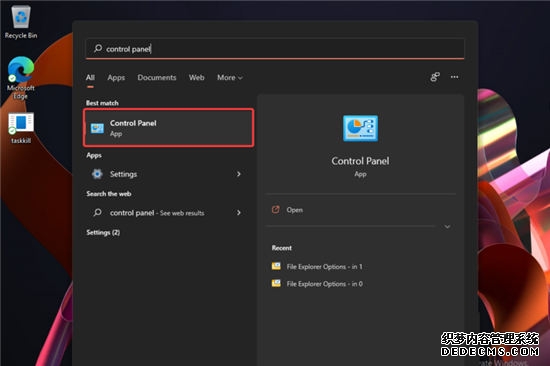This screenshot has width=550, height=366.
Task: Click the Open launch icon
Action: click(276, 209)
